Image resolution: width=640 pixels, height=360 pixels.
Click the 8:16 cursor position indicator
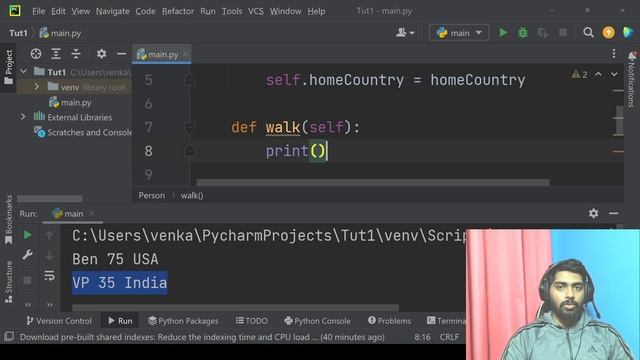click(x=422, y=337)
